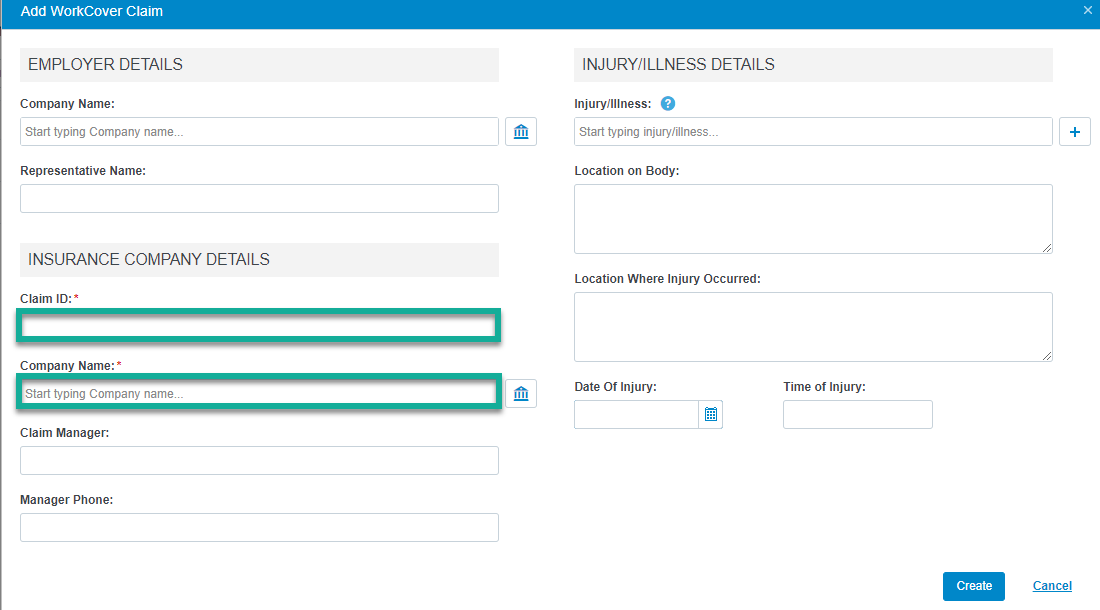Click the Location on Body text area
1100x610 pixels.
[x=813, y=219]
